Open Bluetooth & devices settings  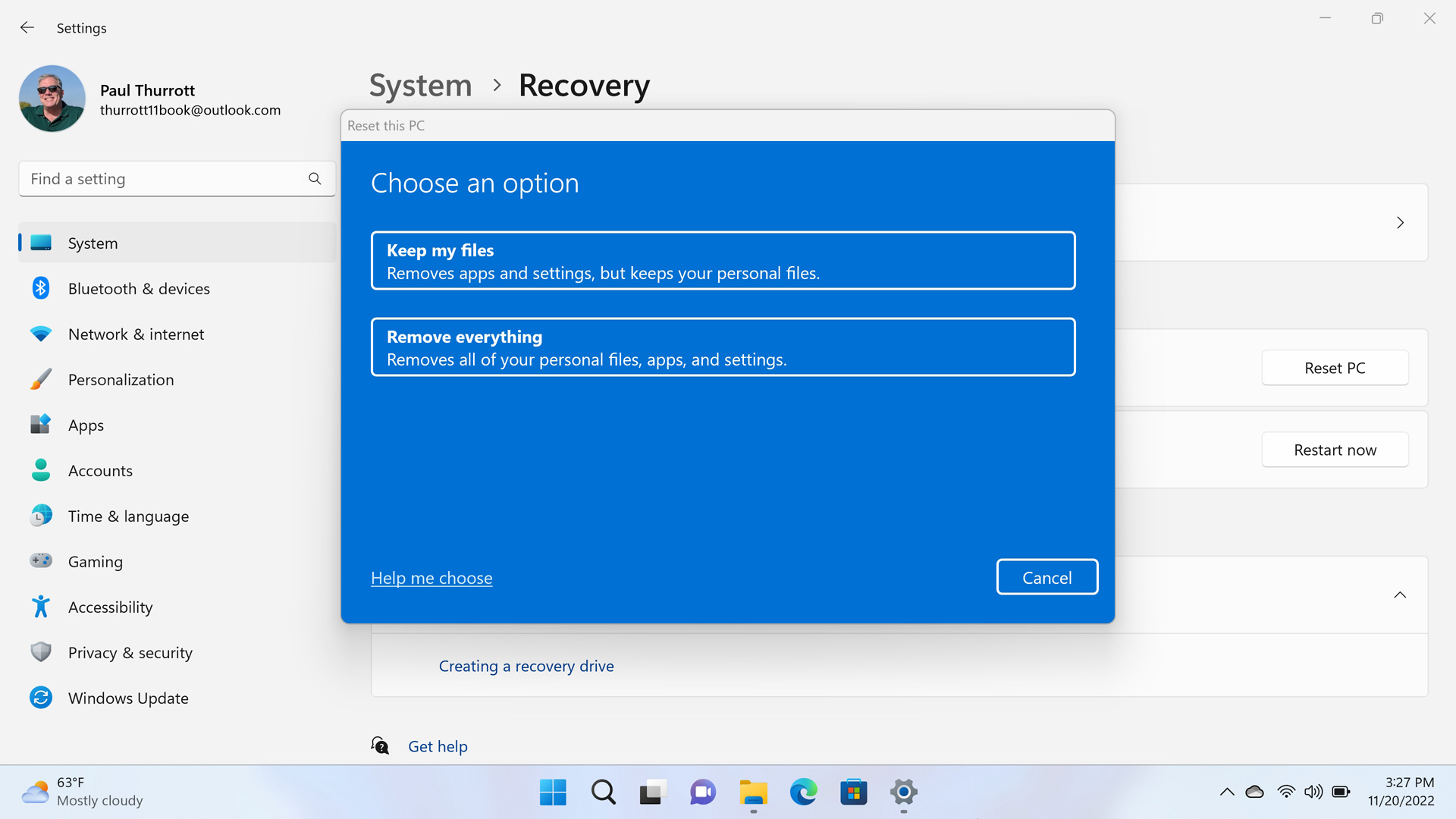[x=139, y=289]
